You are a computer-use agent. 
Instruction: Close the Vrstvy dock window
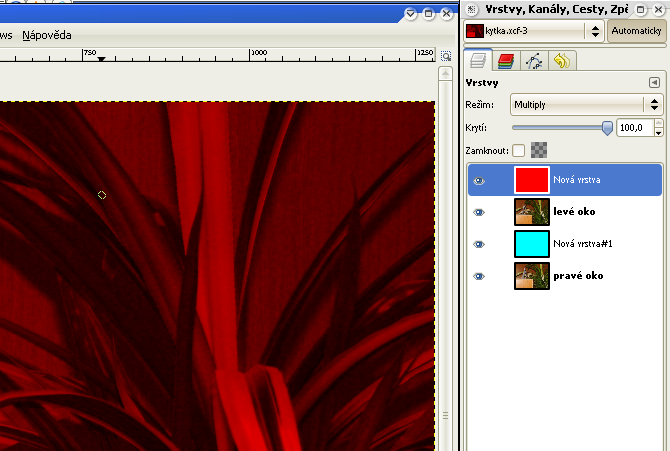coord(658,9)
